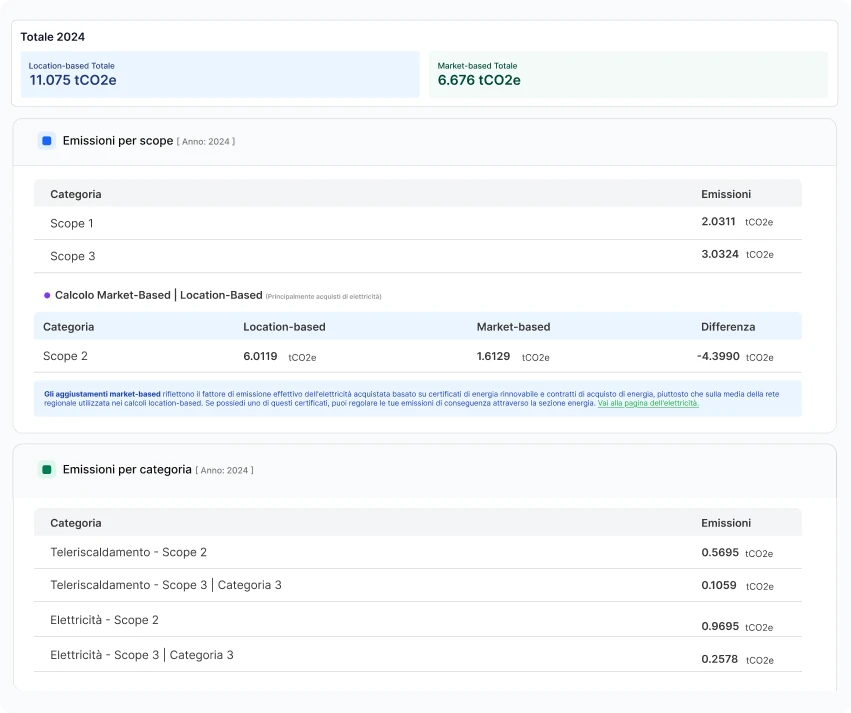The height and width of the screenshot is (713, 851).
Task: Open the Anno 2024 selector in Emissioni per scope
Action: coord(207,142)
